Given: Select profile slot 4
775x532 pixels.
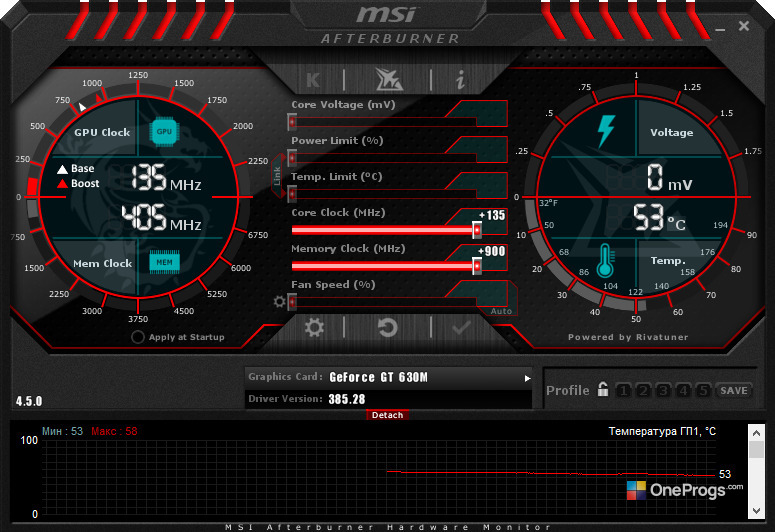Looking at the screenshot, I should (683, 391).
